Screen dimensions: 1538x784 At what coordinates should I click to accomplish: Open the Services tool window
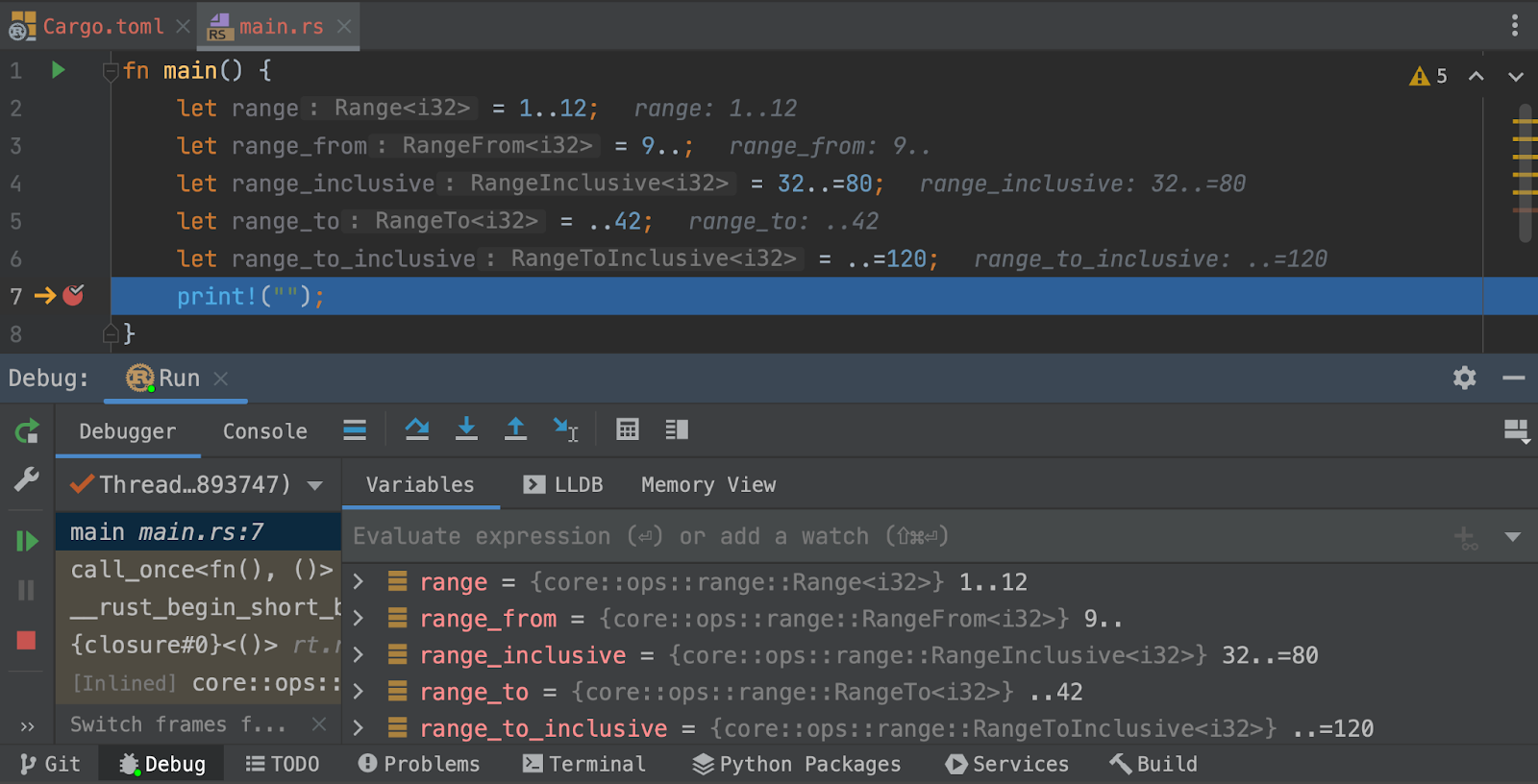[x=1007, y=764]
